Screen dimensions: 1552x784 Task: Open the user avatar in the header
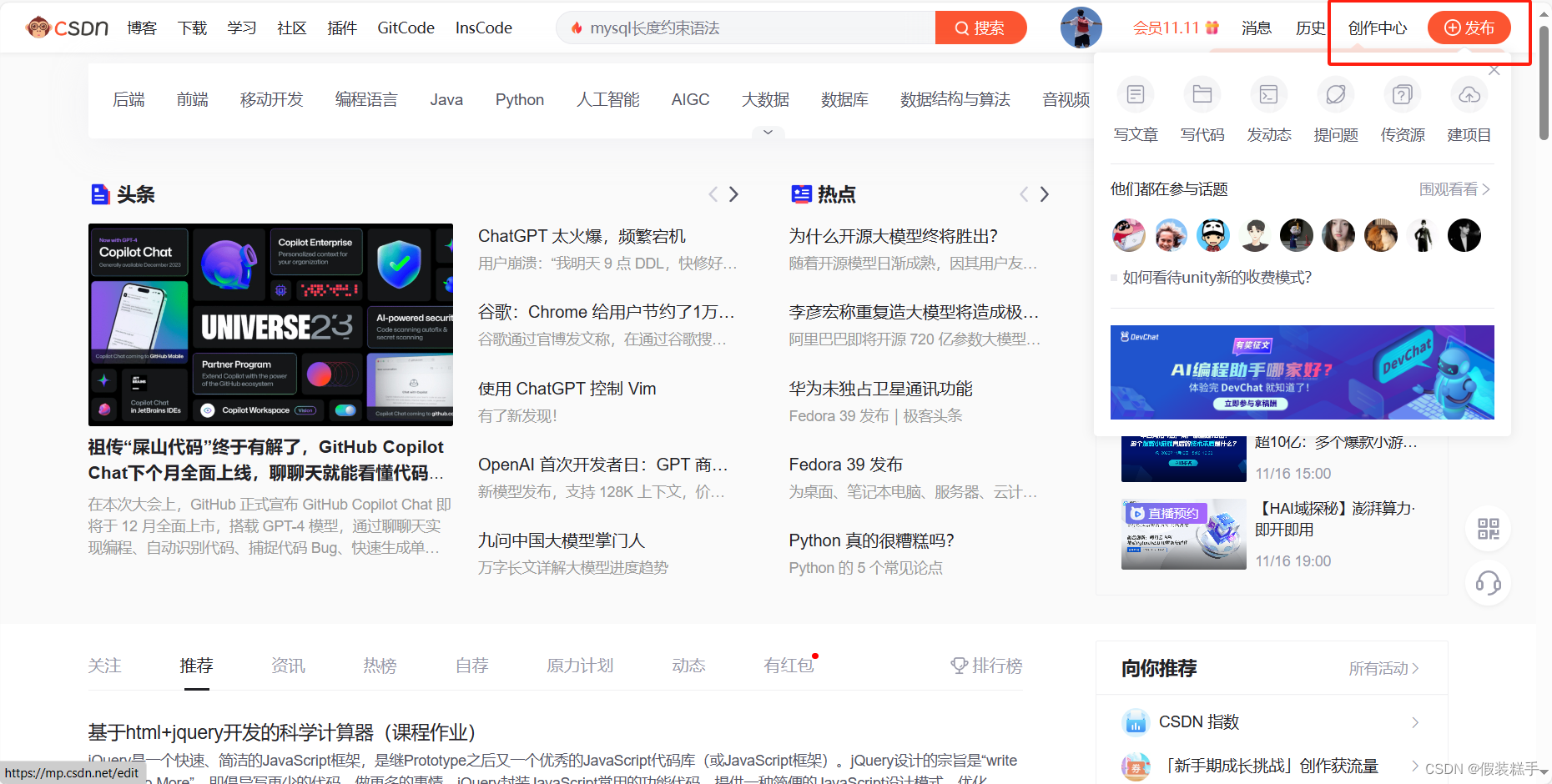click(x=1081, y=28)
